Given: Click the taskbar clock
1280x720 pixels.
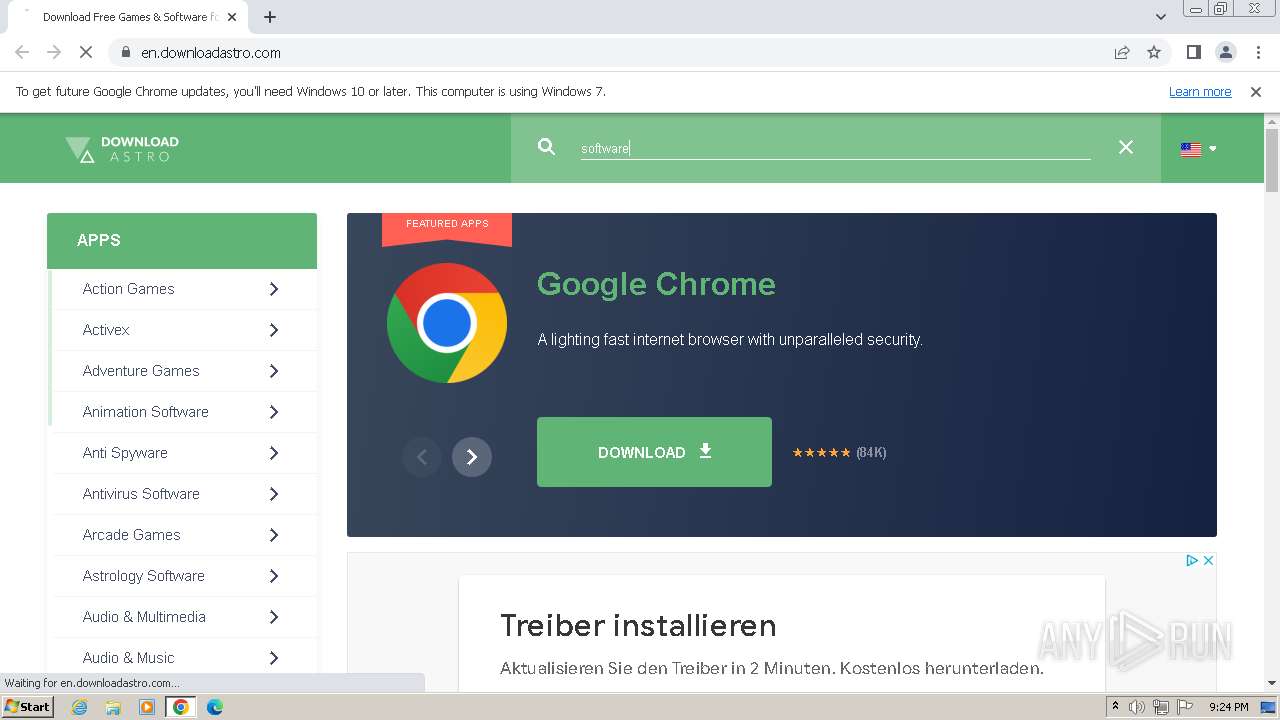Looking at the screenshot, I should point(1229,707).
